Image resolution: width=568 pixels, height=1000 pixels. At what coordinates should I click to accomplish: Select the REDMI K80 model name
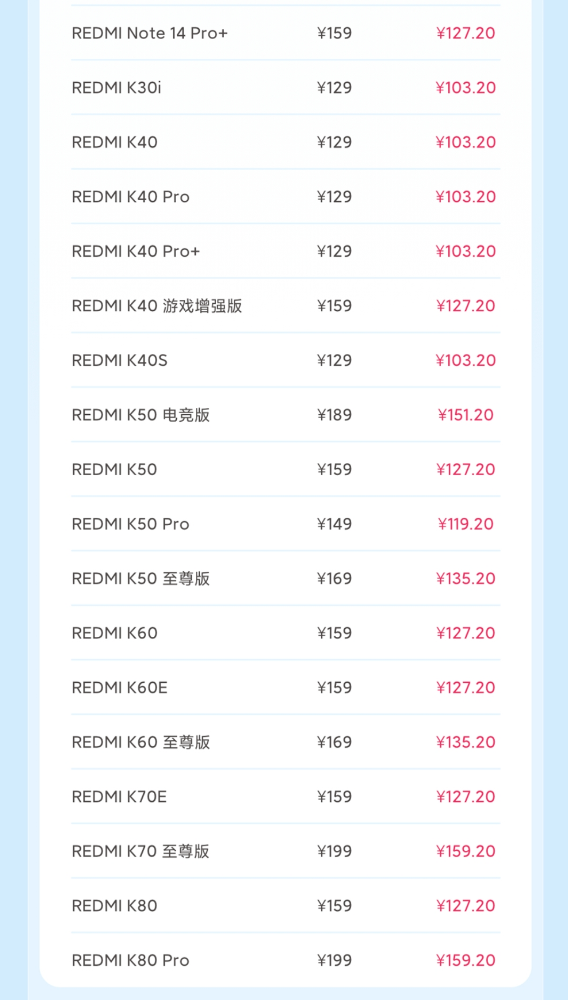(115, 906)
